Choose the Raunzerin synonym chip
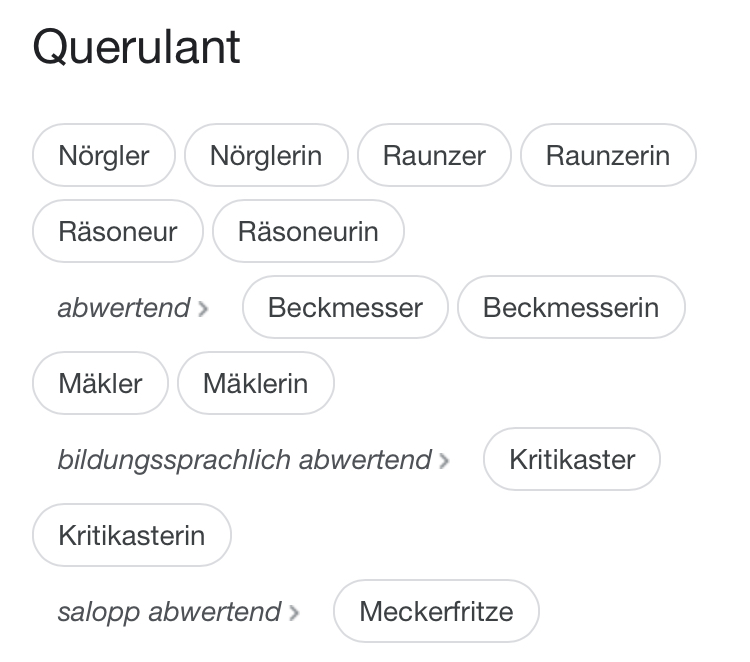This screenshot has width=750, height=662. tap(608, 156)
